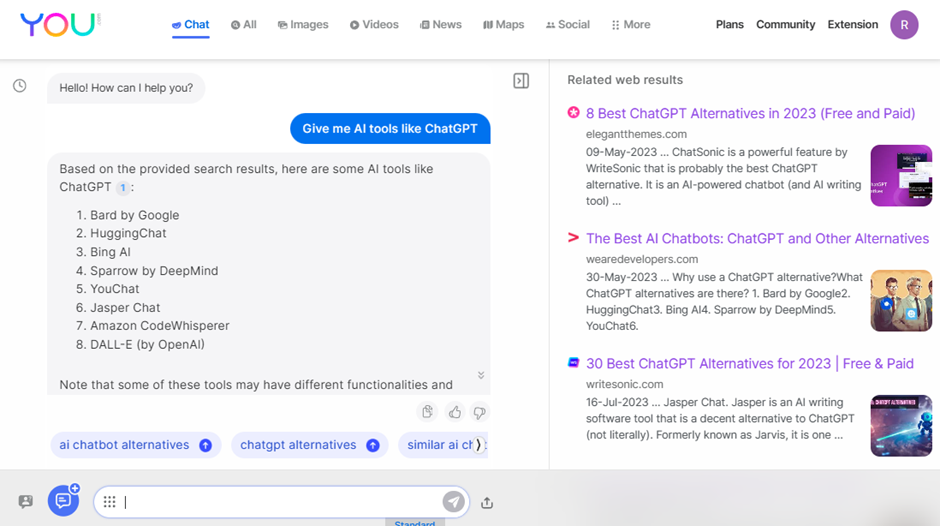Open the user profile avatar R
The width and height of the screenshot is (940, 526).
904,25
